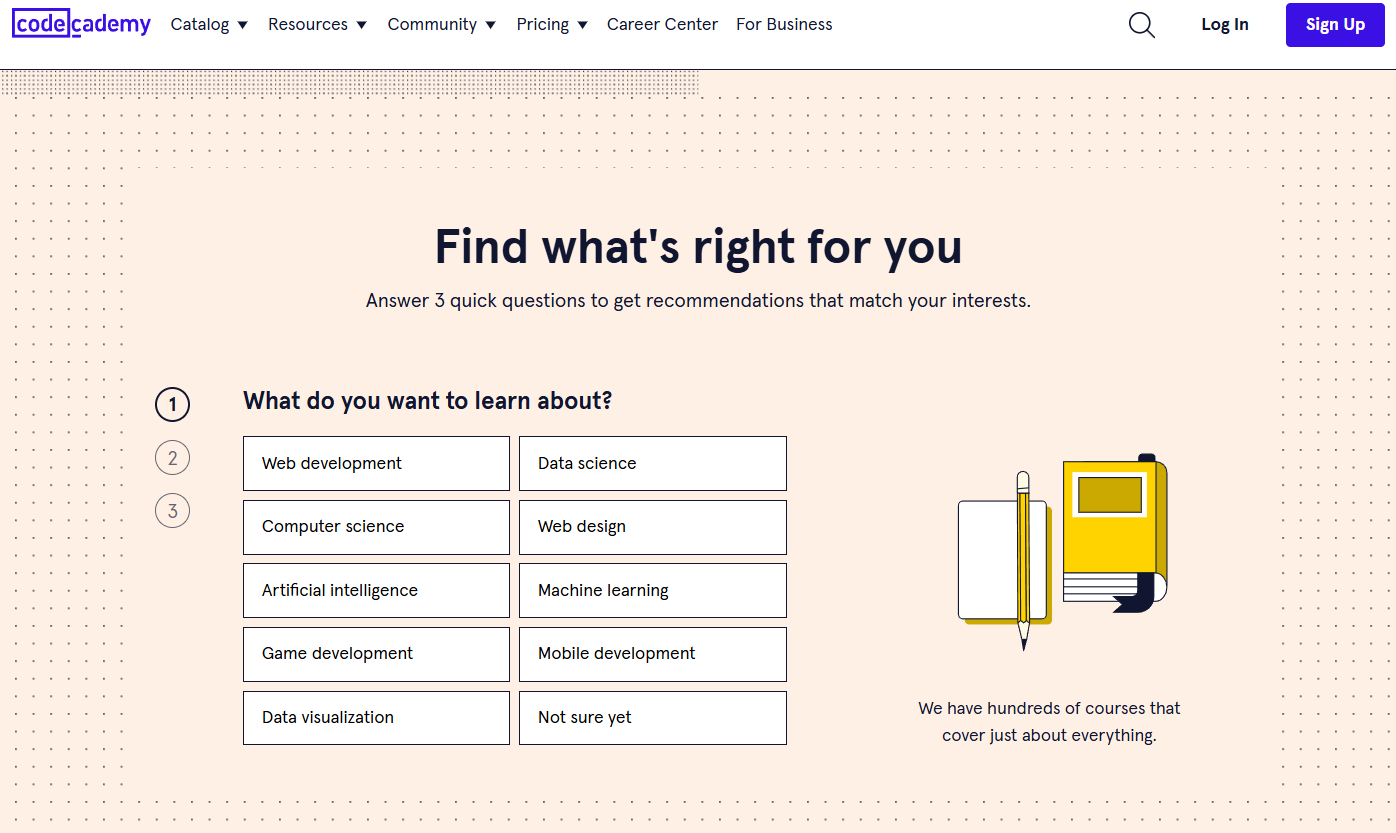Expand the Catalog dropdown menu
Viewport: 1396px width, 833px height.
(x=209, y=24)
